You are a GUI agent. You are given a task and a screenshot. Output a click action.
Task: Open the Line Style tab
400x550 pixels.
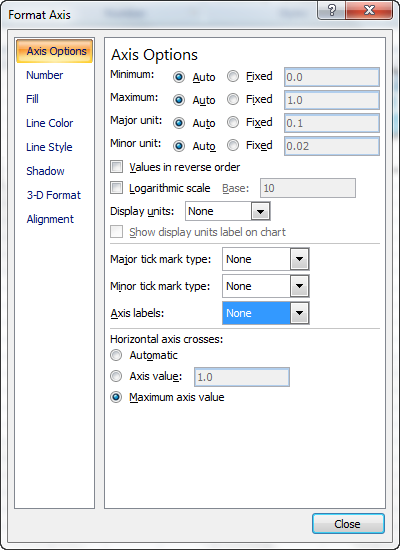tap(49, 147)
